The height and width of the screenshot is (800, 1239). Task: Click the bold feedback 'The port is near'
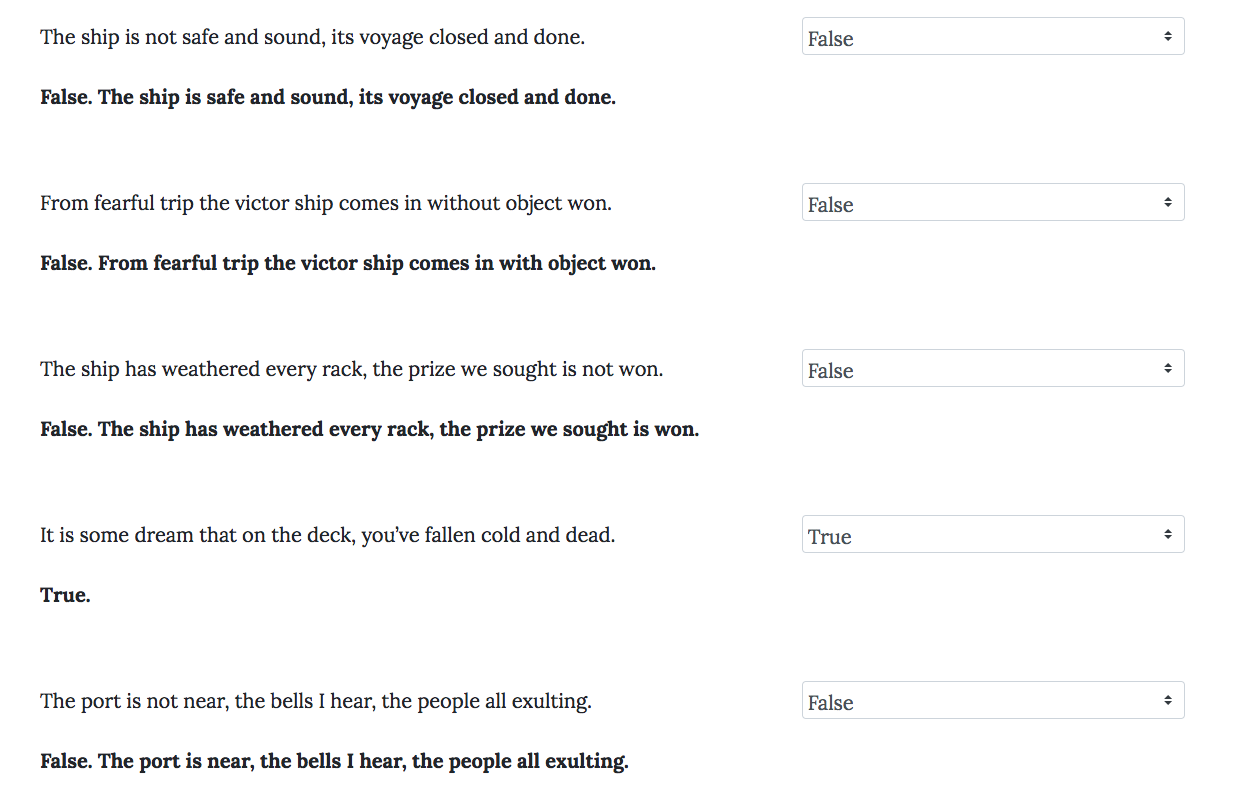tap(334, 762)
